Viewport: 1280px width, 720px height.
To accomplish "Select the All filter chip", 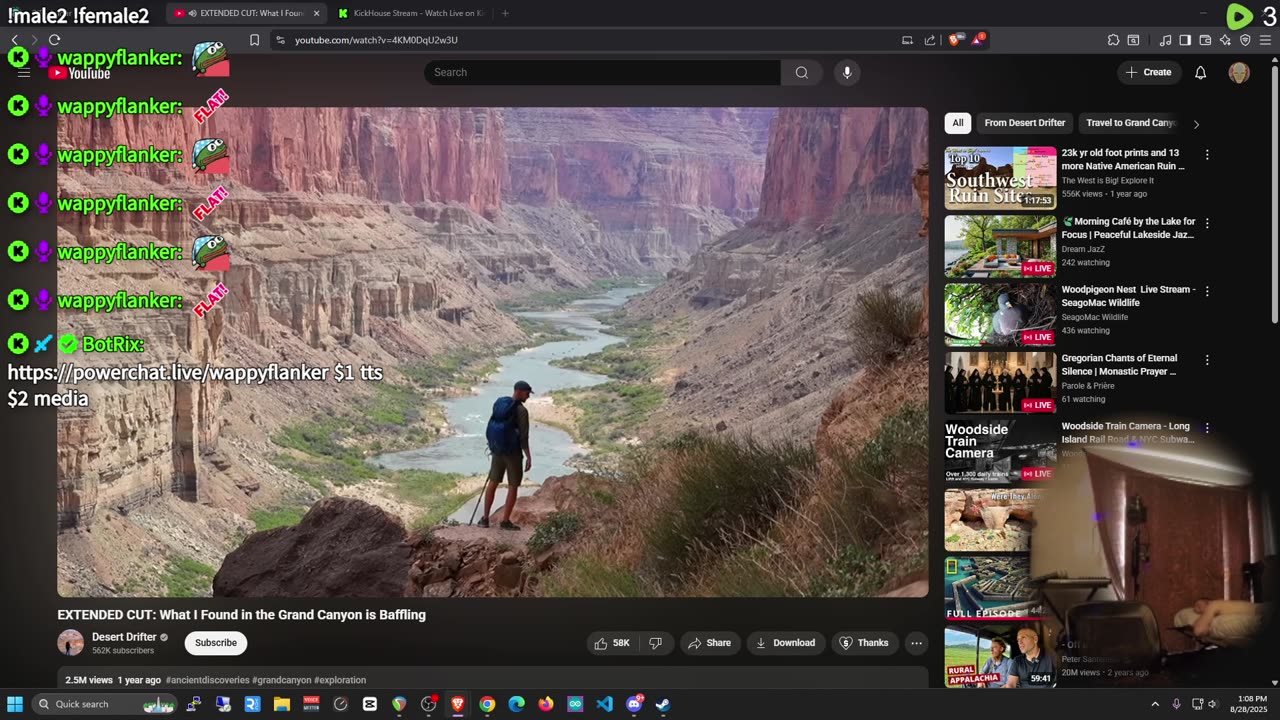I will (958, 123).
